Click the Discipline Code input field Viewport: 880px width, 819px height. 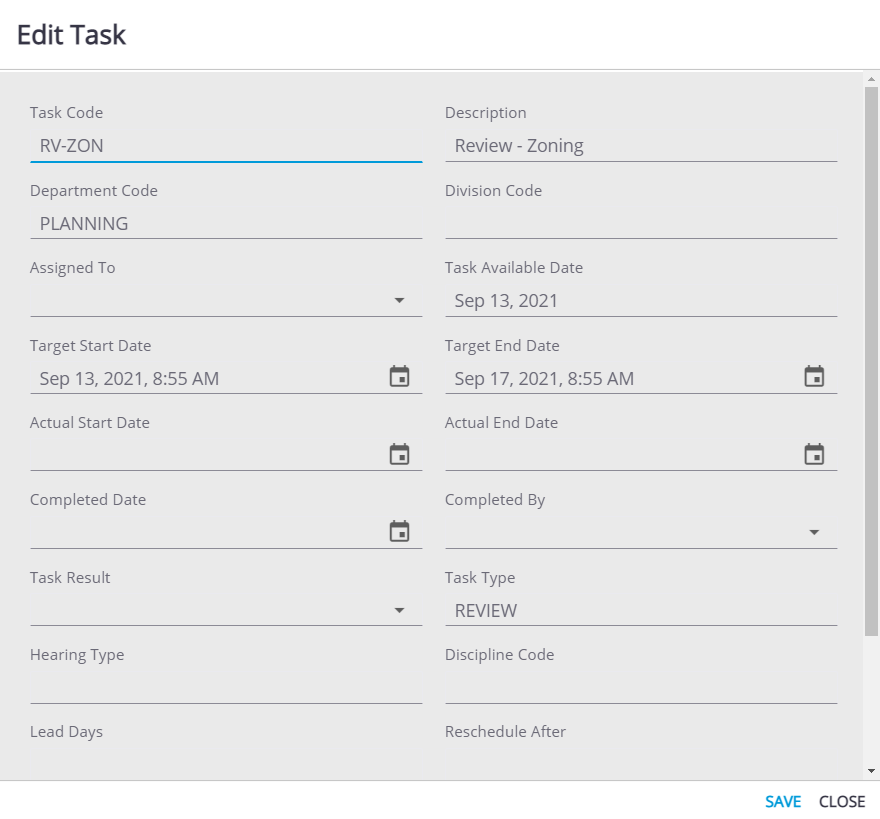tap(641, 688)
